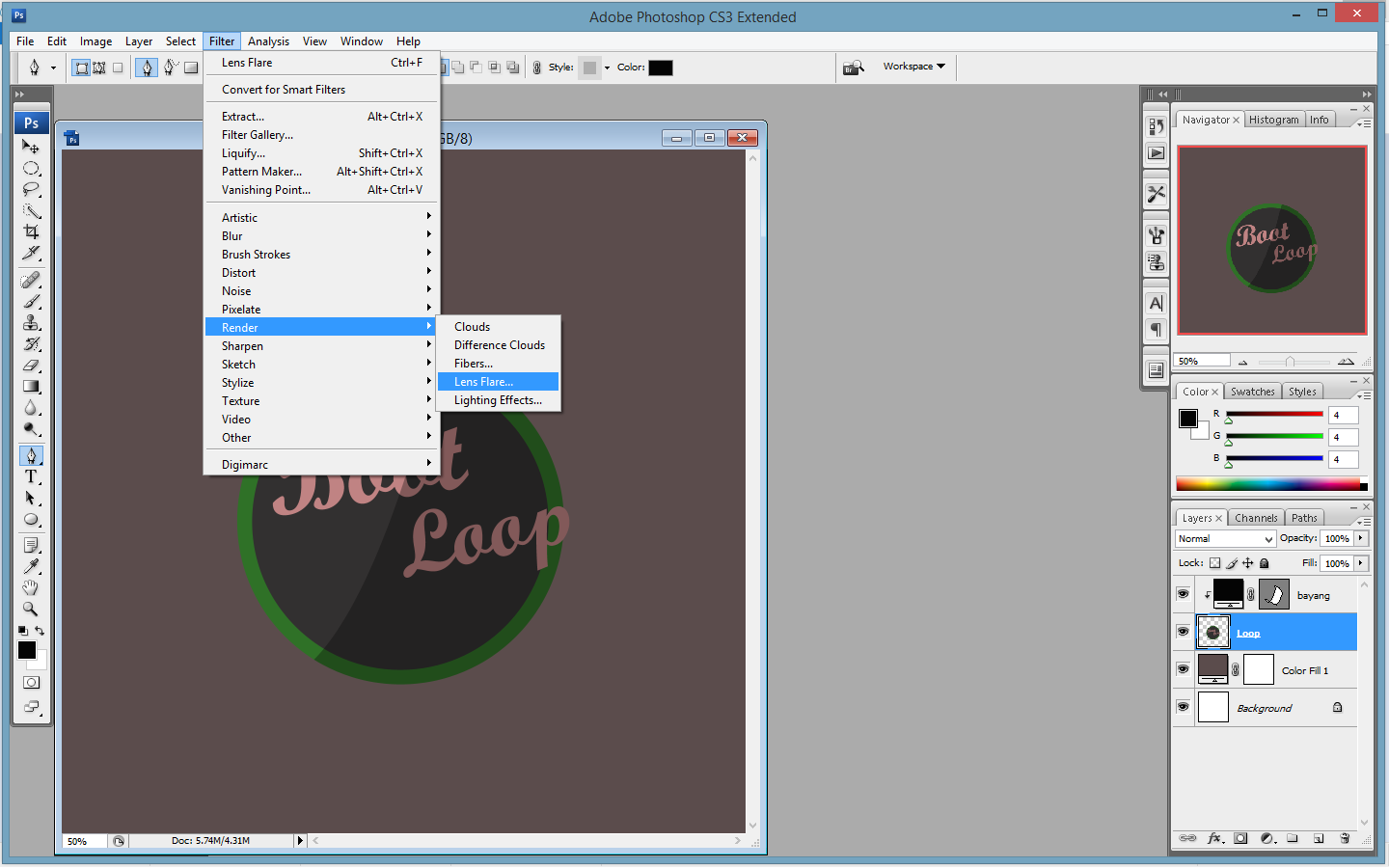
Task: Select the Zoom tool
Action: (x=32, y=609)
